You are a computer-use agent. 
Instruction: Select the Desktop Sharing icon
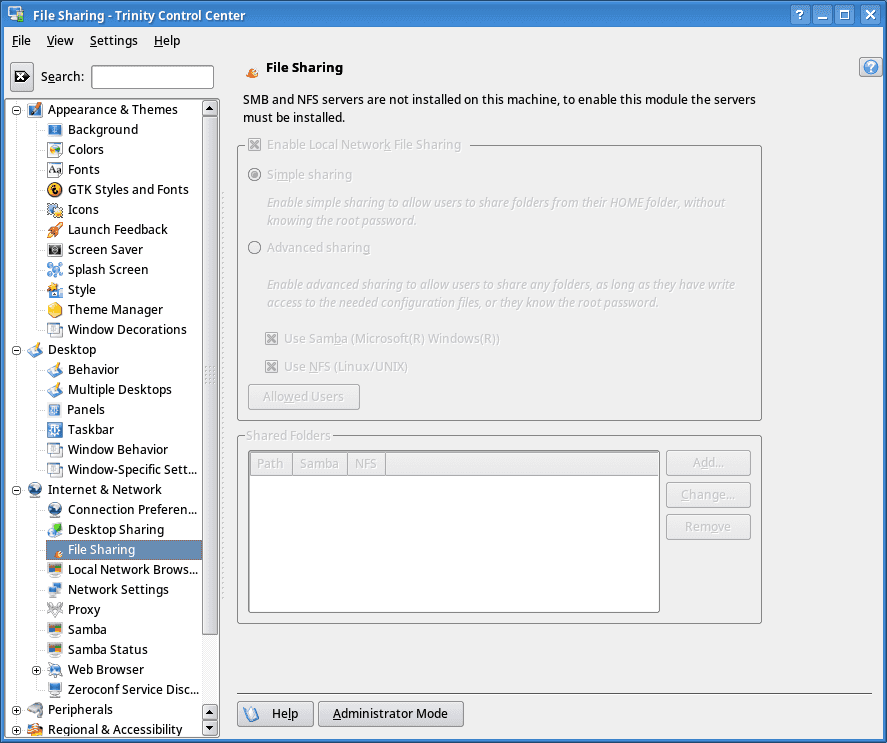(x=55, y=530)
